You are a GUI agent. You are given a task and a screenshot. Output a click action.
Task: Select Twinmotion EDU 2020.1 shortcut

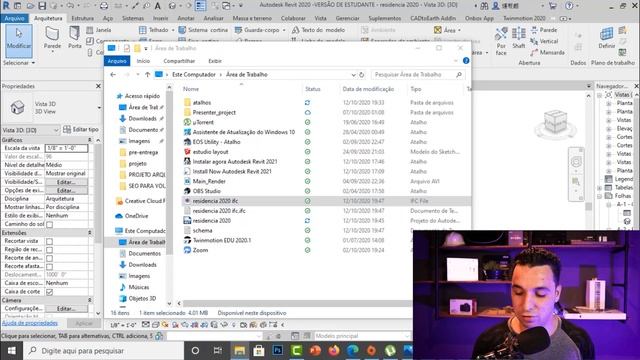[222, 240]
